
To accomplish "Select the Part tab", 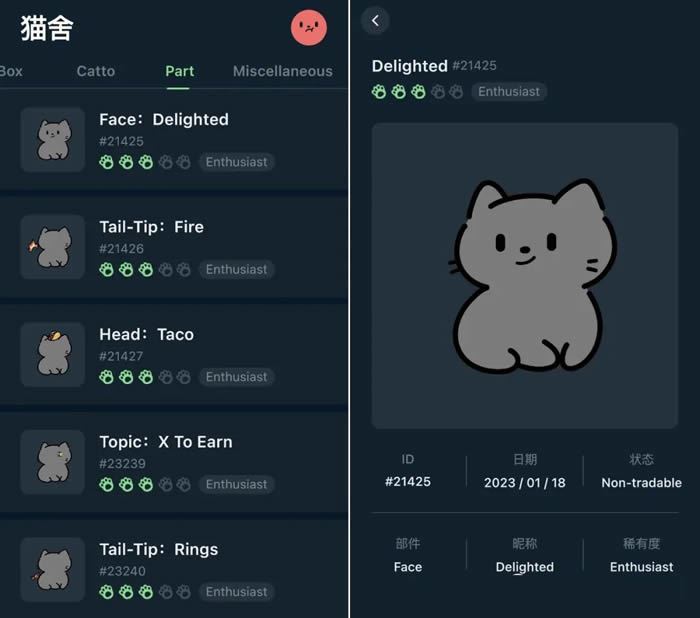I will tap(179, 71).
